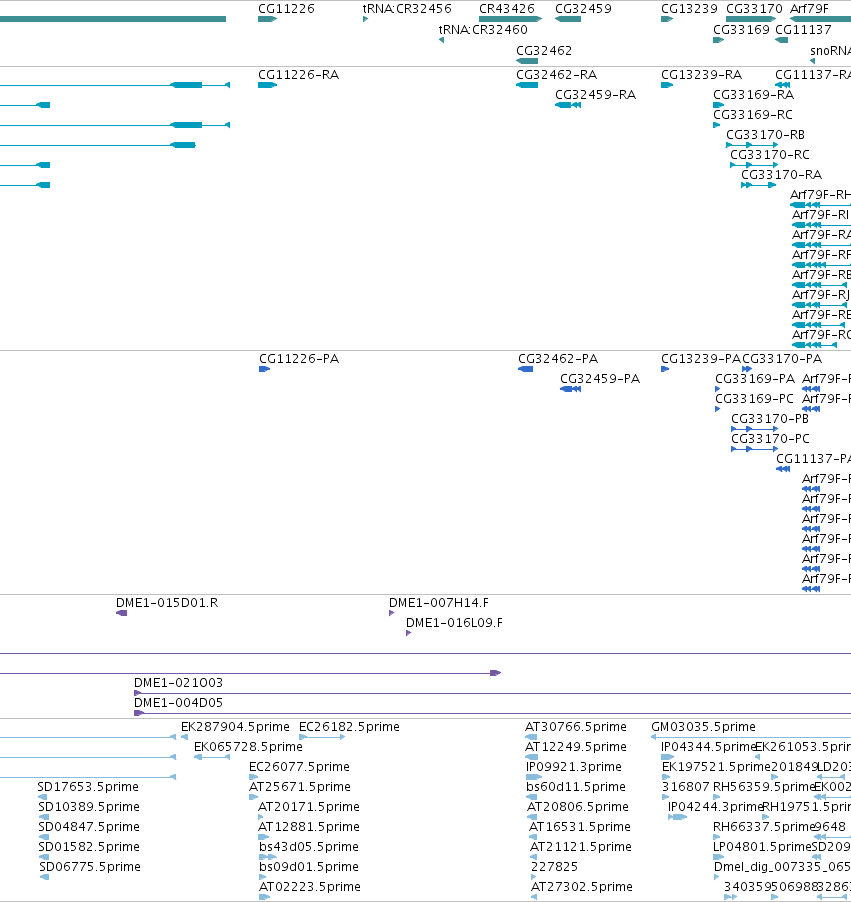Click the CG33170 gene label

tap(754, 9)
